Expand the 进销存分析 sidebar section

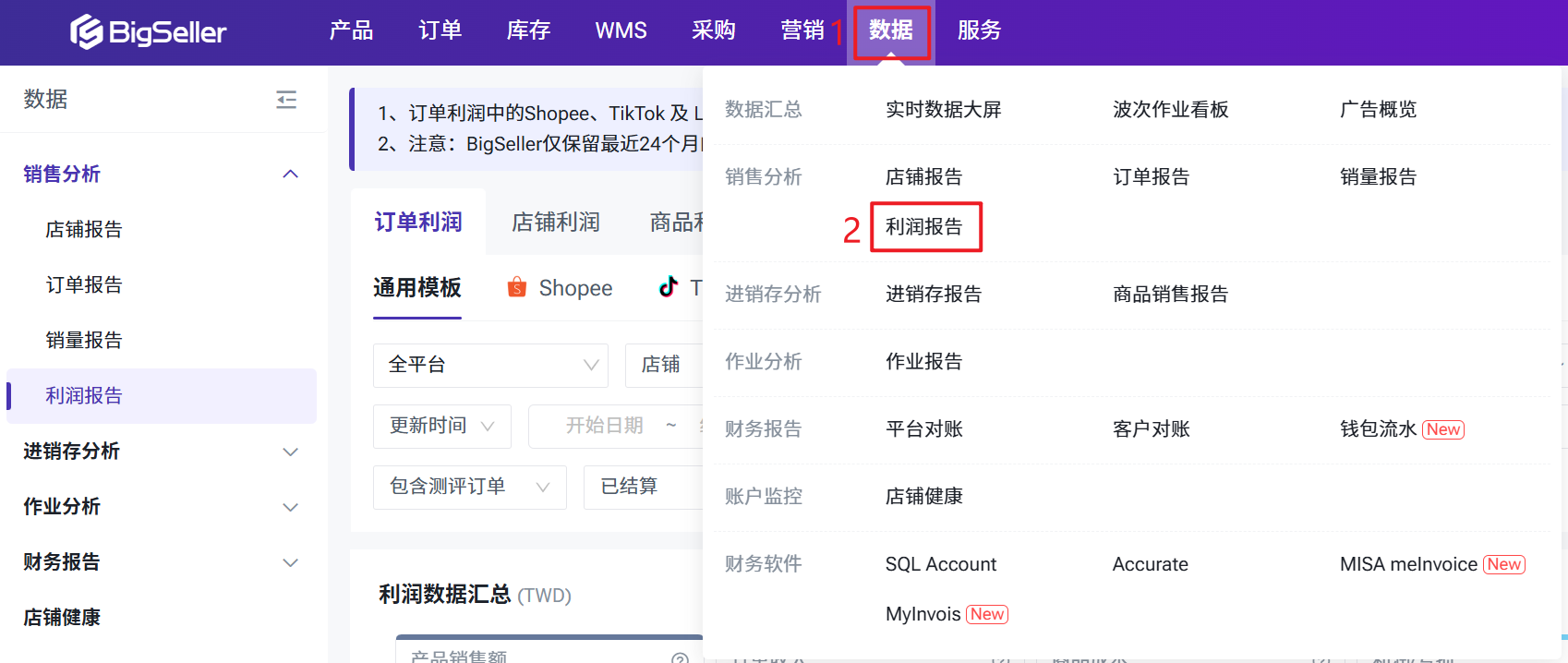(290, 452)
